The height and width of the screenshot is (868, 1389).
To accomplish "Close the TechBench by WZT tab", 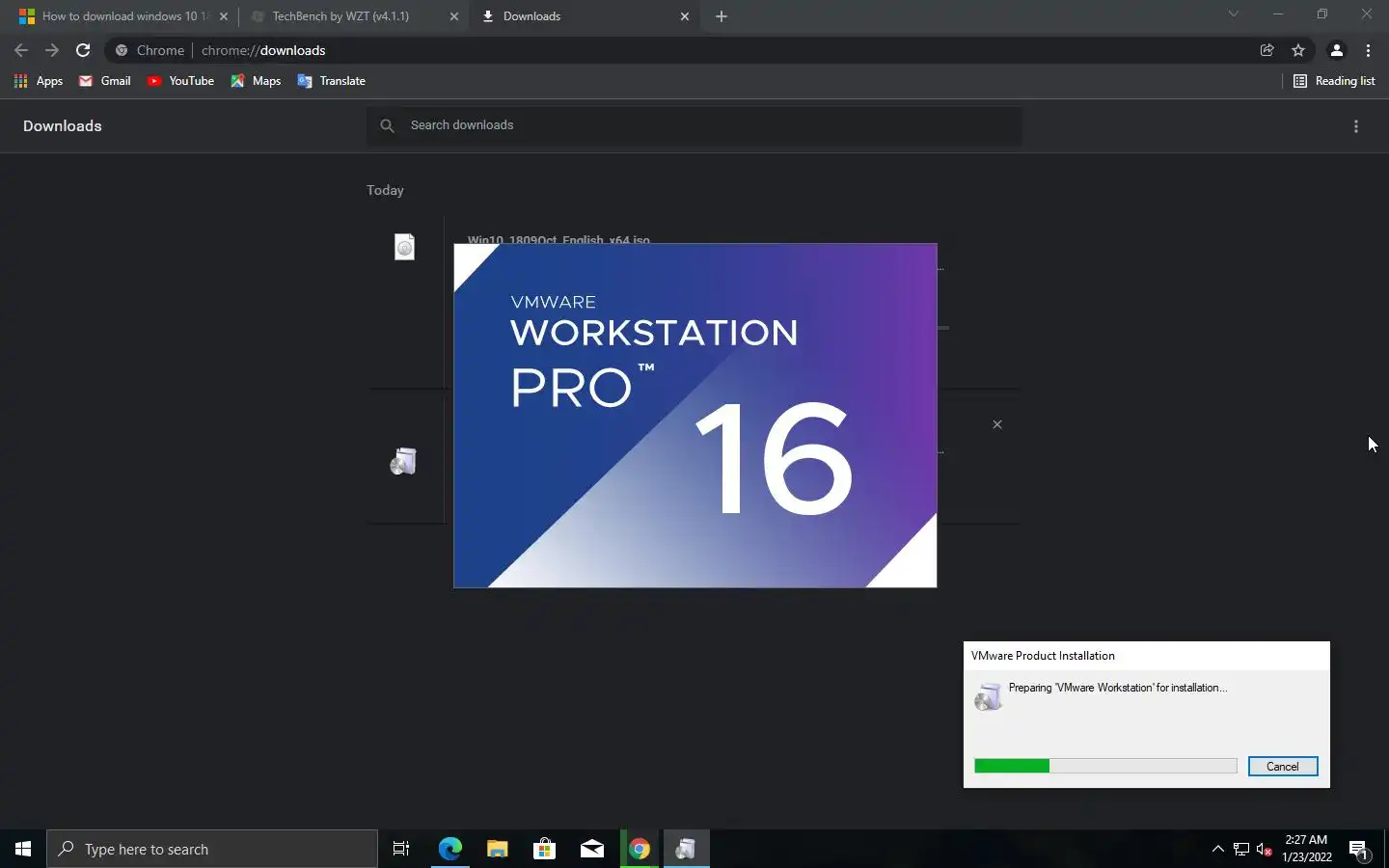I will [454, 16].
